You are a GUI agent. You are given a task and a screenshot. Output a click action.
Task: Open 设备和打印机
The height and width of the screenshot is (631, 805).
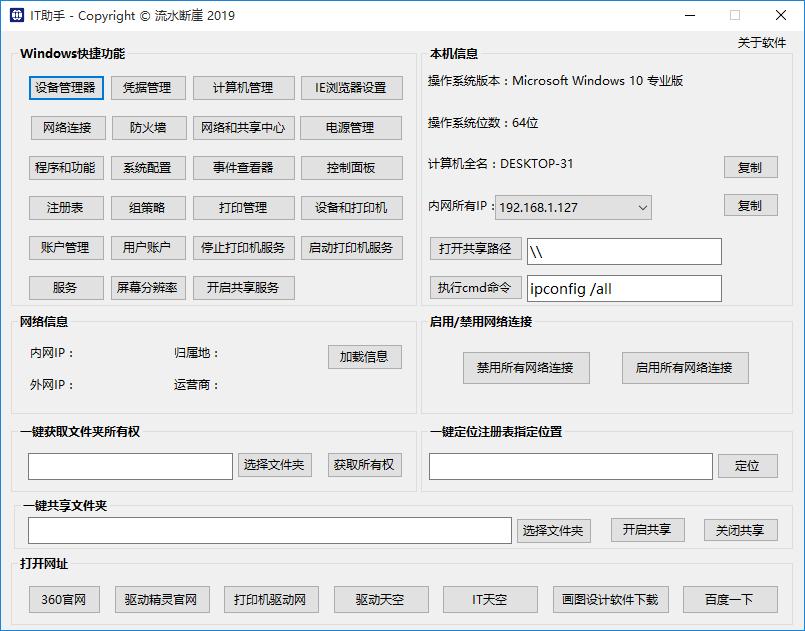point(351,208)
